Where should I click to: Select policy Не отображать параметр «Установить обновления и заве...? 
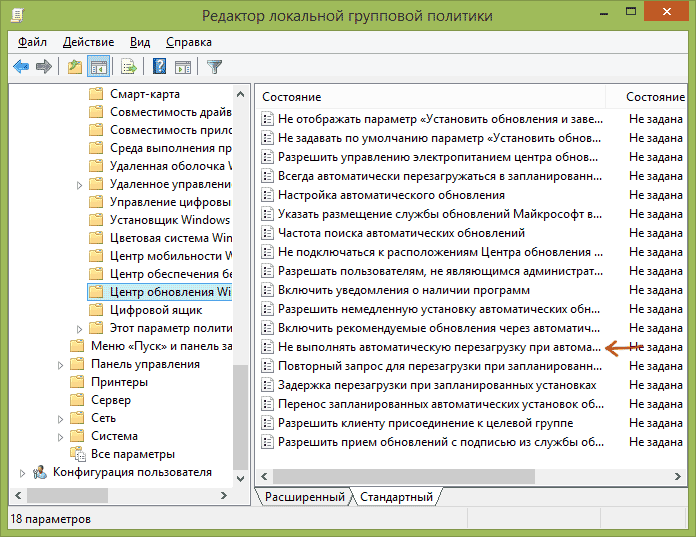tap(440, 119)
